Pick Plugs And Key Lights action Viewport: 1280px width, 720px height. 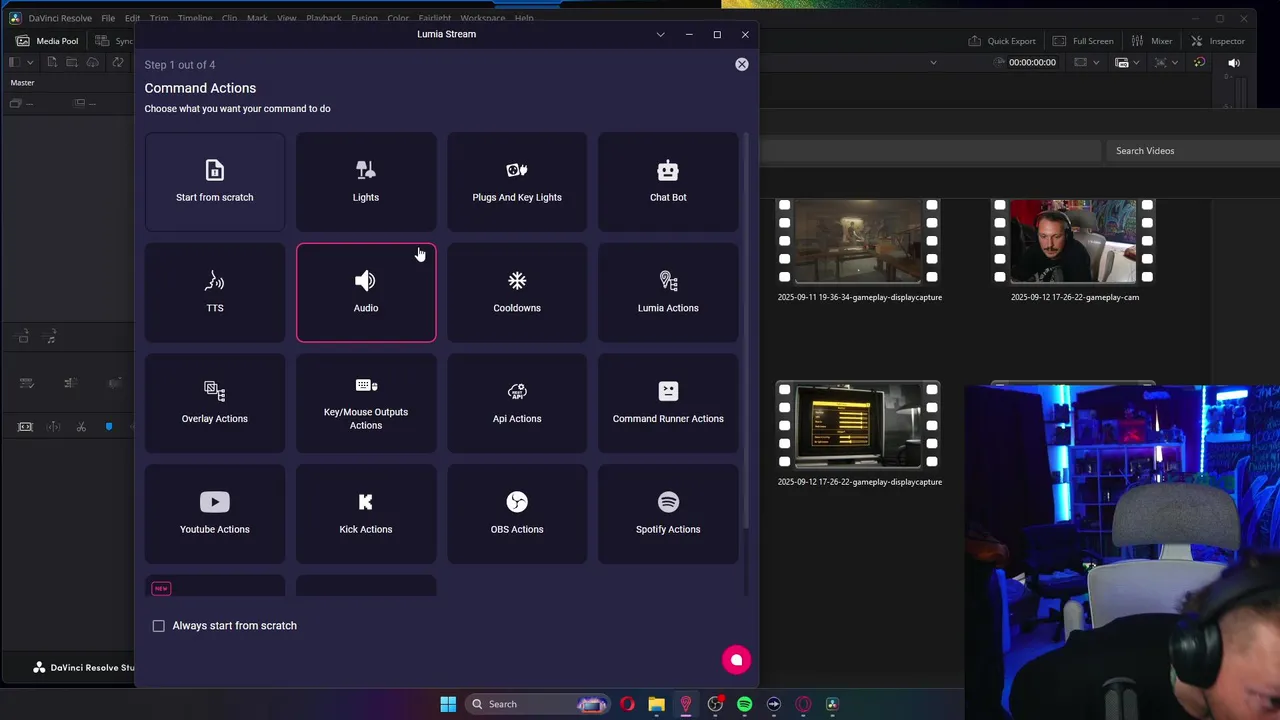click(517, 182)
